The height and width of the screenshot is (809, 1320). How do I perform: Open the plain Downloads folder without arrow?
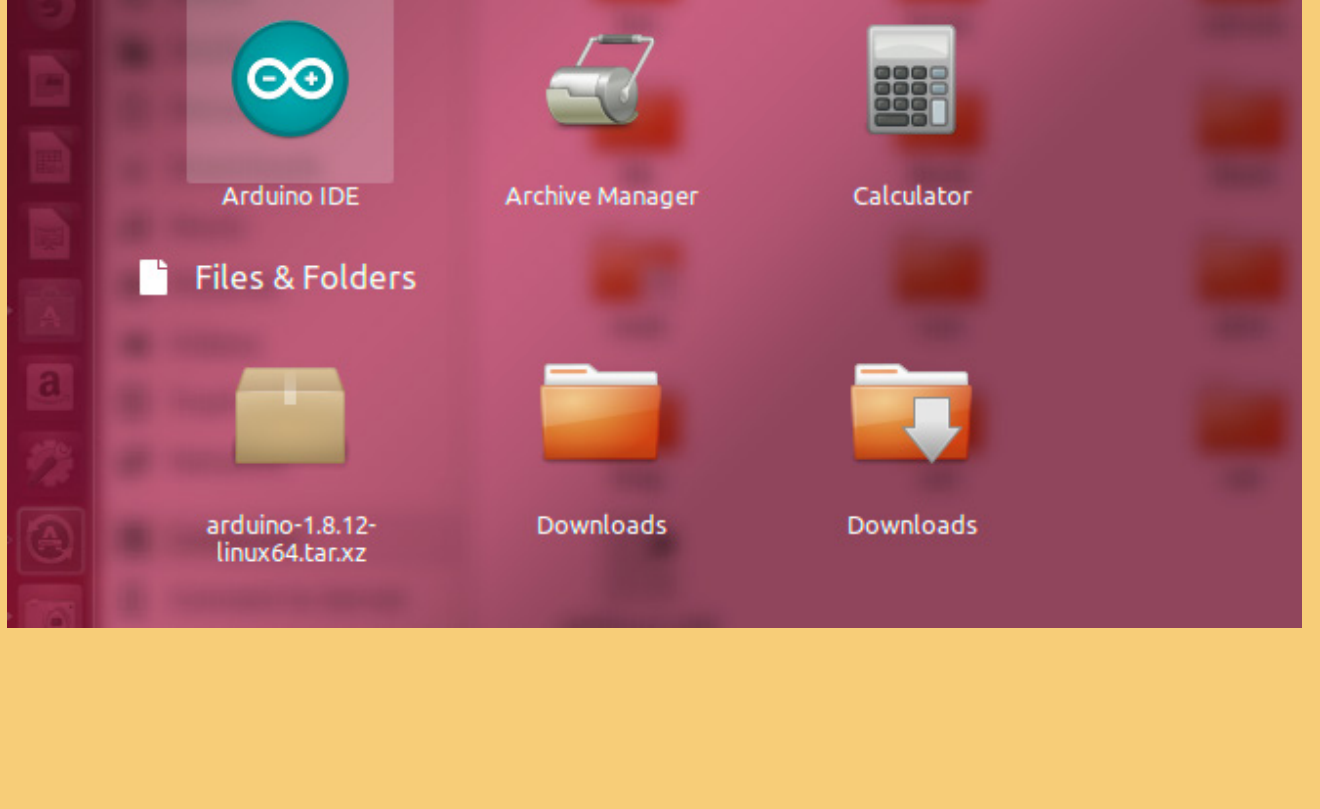click(x=601, y=413)
